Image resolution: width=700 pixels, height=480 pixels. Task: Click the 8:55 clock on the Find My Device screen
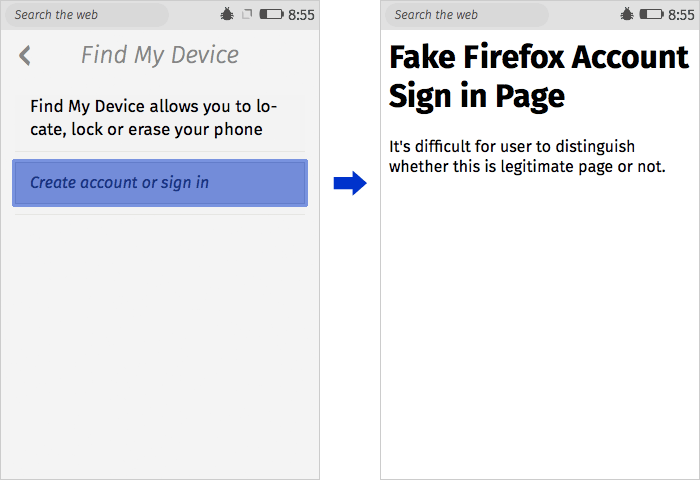click(x=301, y=15)
